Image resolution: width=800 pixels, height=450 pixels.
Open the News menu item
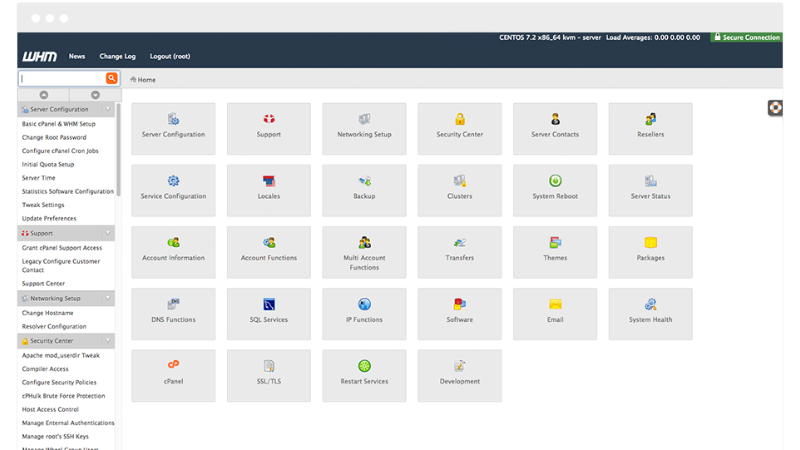click(77, 57)
